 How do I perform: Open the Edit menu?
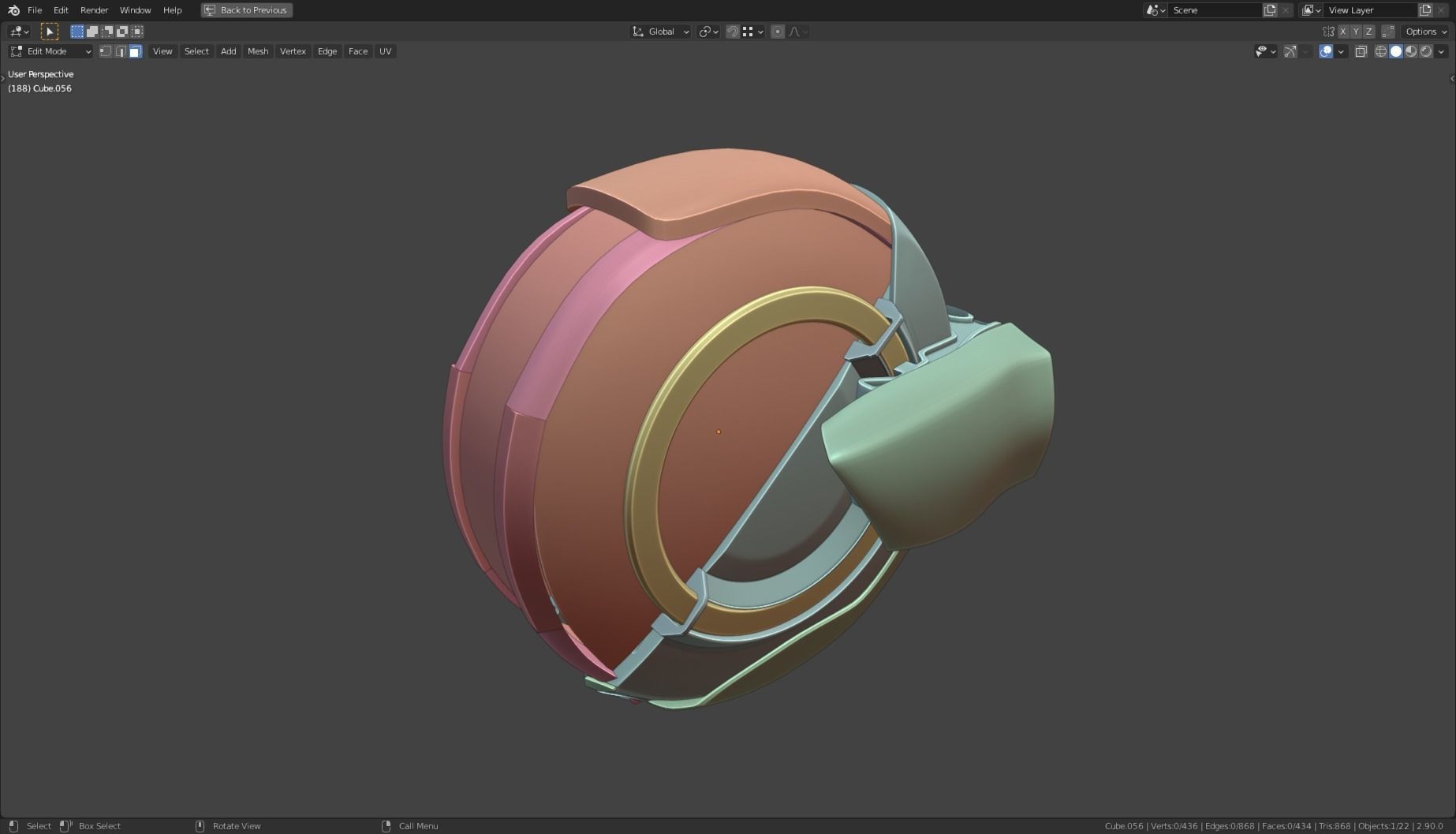coord(61,10)
